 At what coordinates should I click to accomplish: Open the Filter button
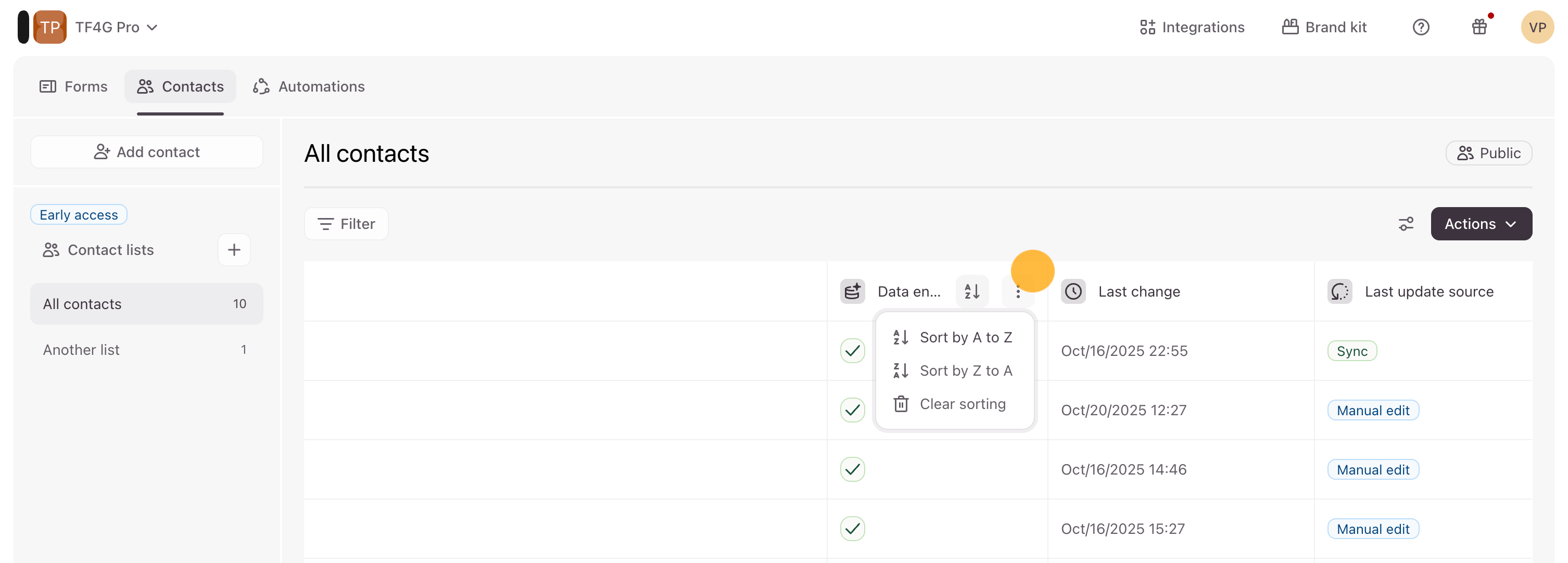tap(346, 224)
